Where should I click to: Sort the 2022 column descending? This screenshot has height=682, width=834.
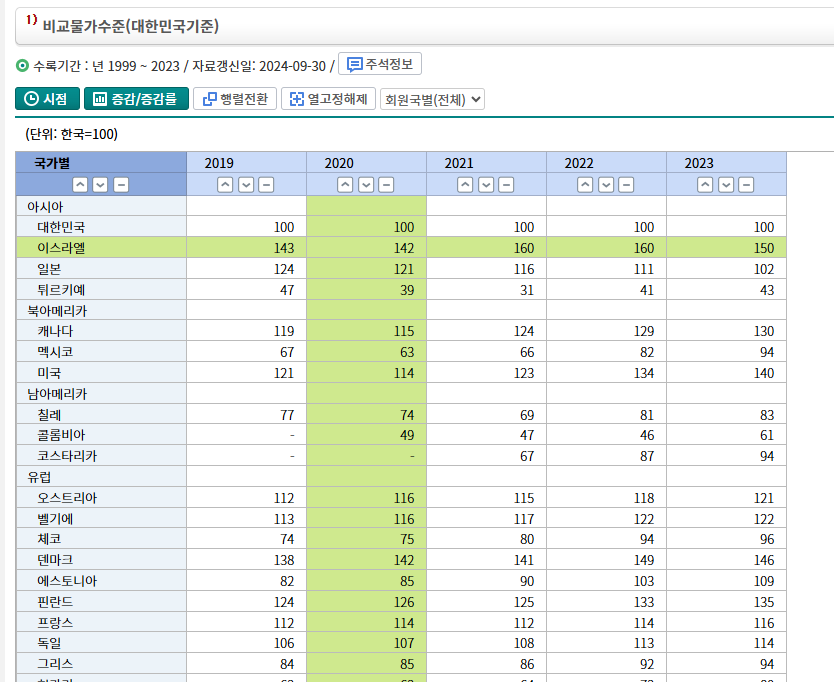[605, 184]
